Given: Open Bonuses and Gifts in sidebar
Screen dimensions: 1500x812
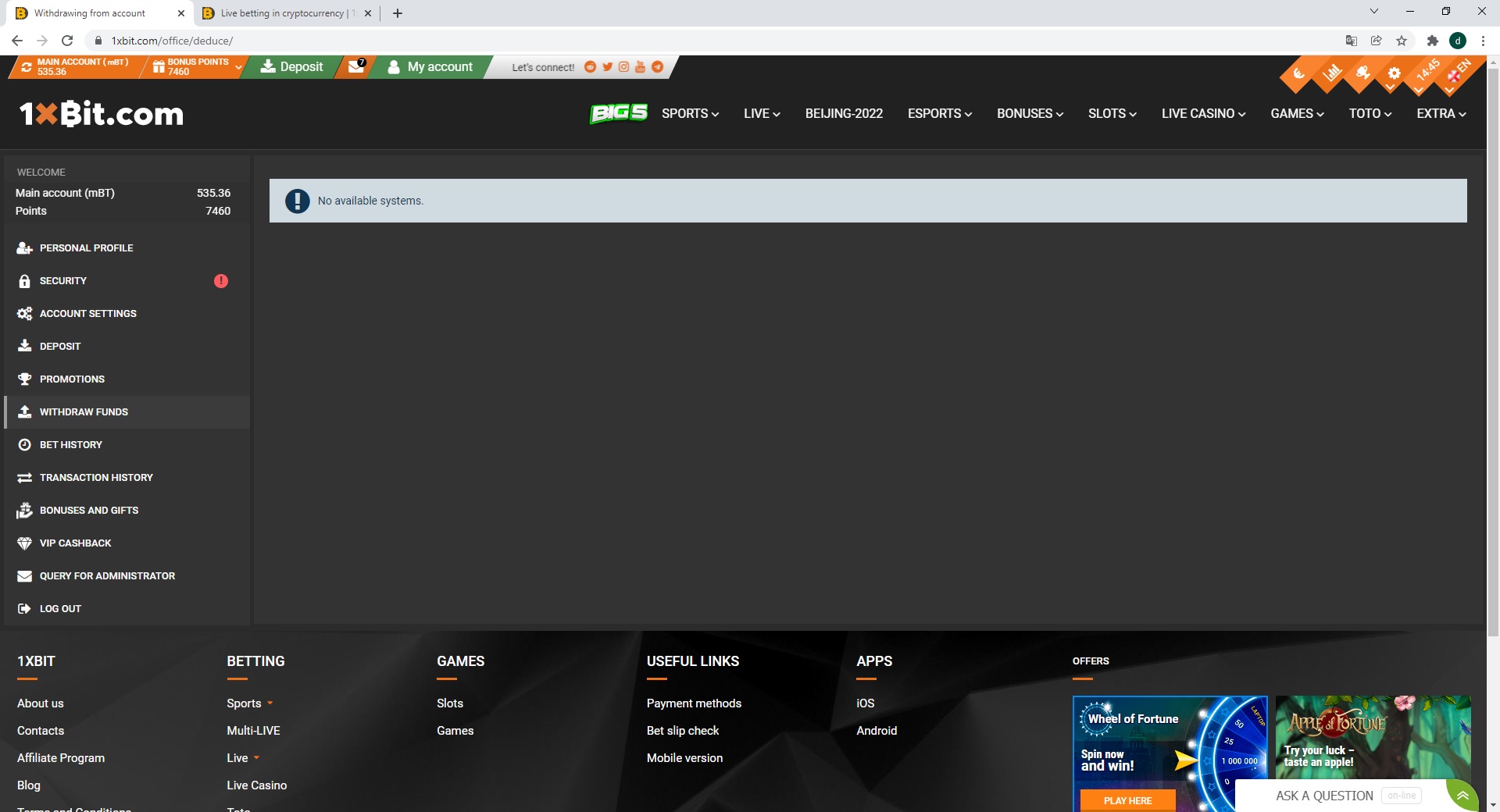Looking at the screenshot, I should (x=127, y=510).
